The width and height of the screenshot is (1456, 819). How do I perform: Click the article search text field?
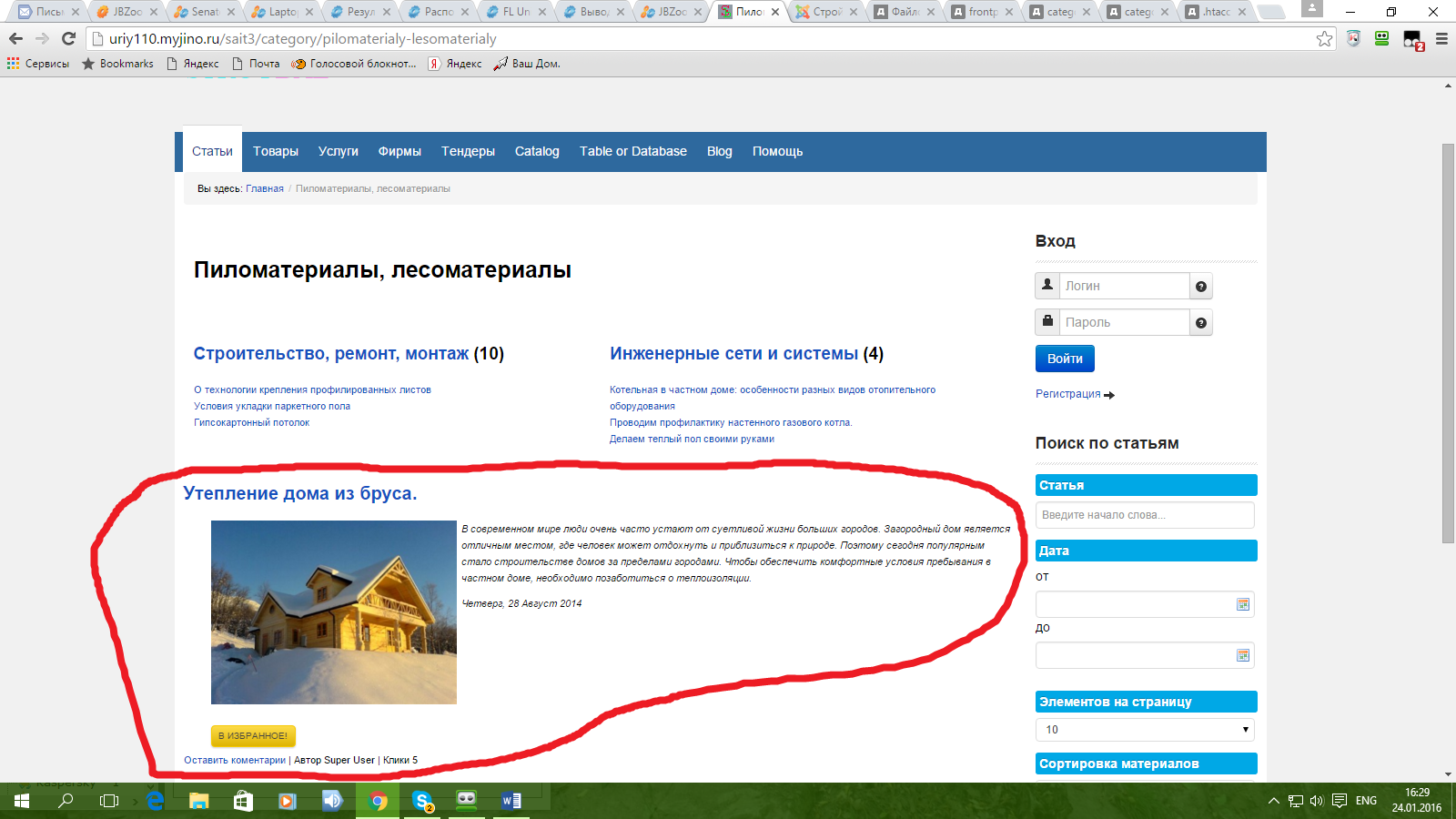[1145, 515]
